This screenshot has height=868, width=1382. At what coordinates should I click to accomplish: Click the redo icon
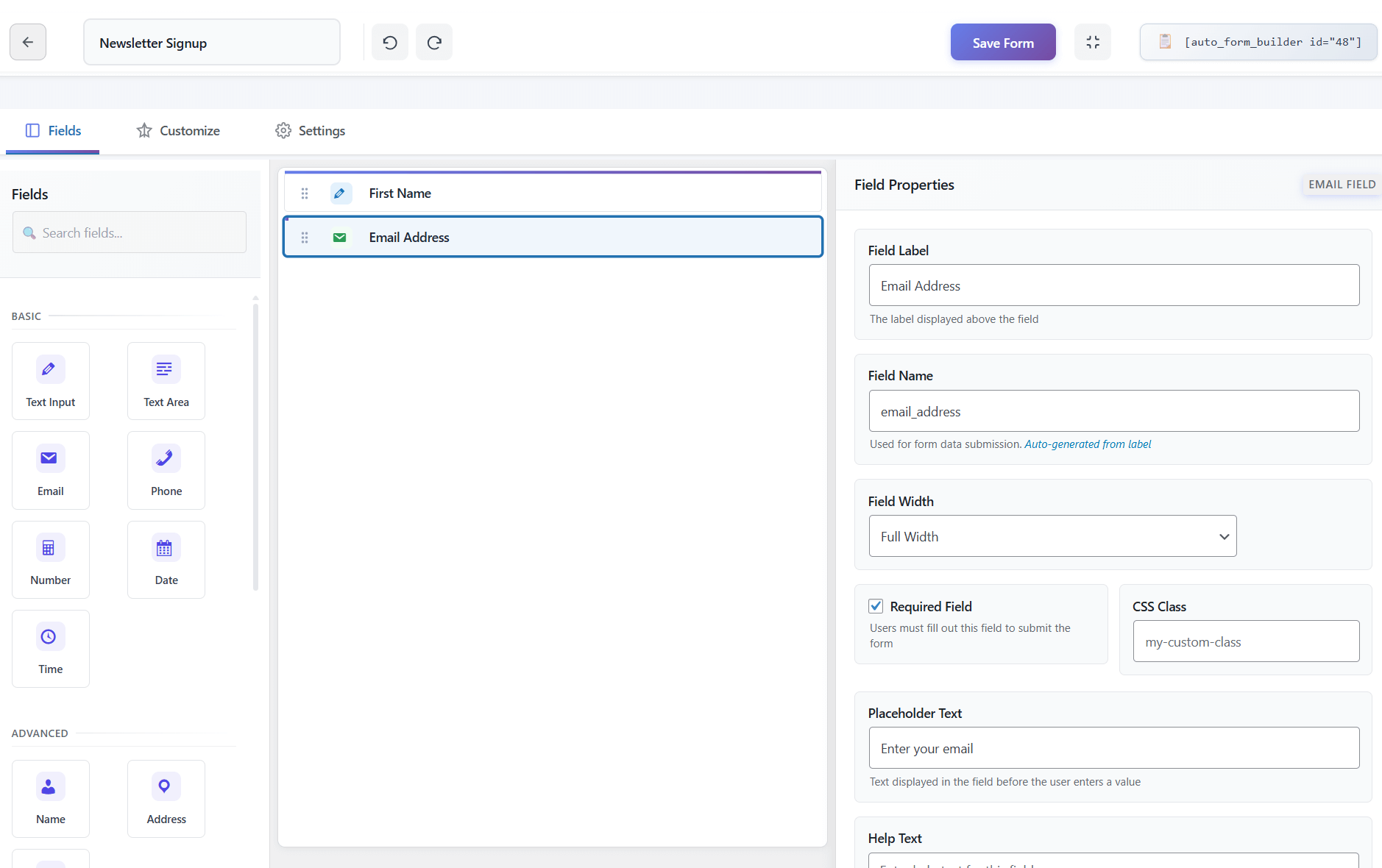(x=434, y=42)
